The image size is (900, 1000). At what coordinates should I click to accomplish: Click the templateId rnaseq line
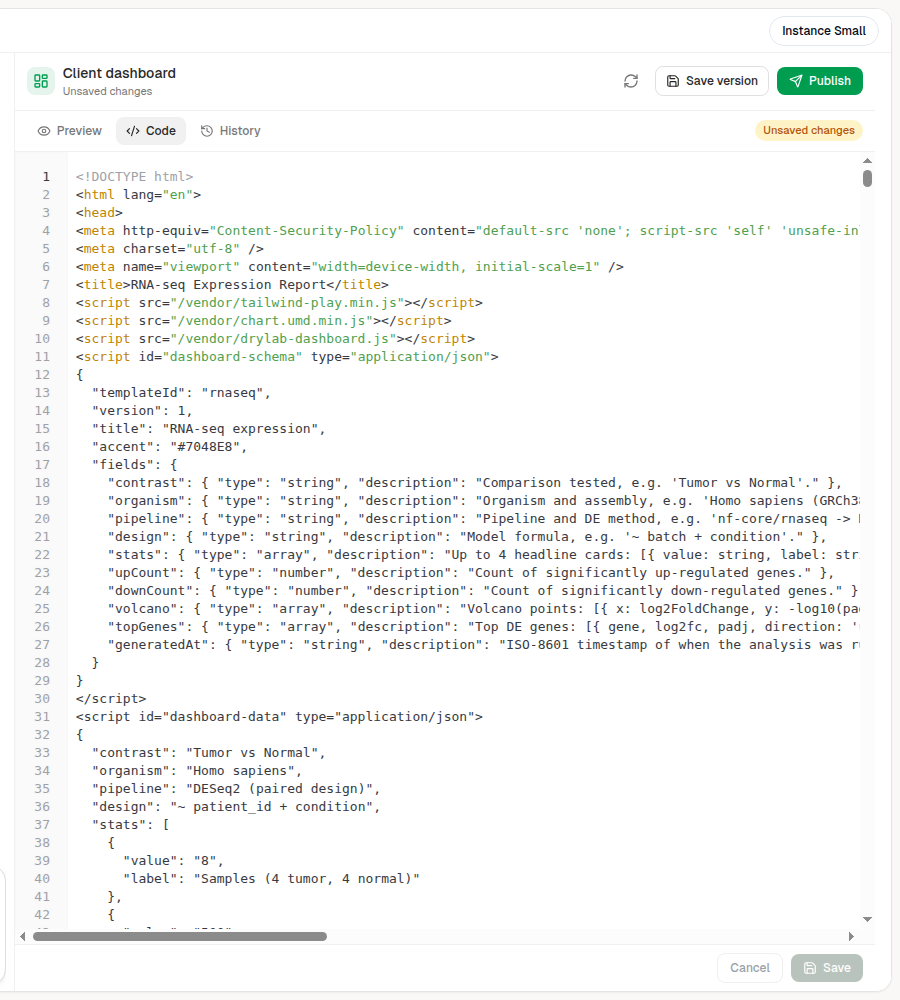click(181, 392)
